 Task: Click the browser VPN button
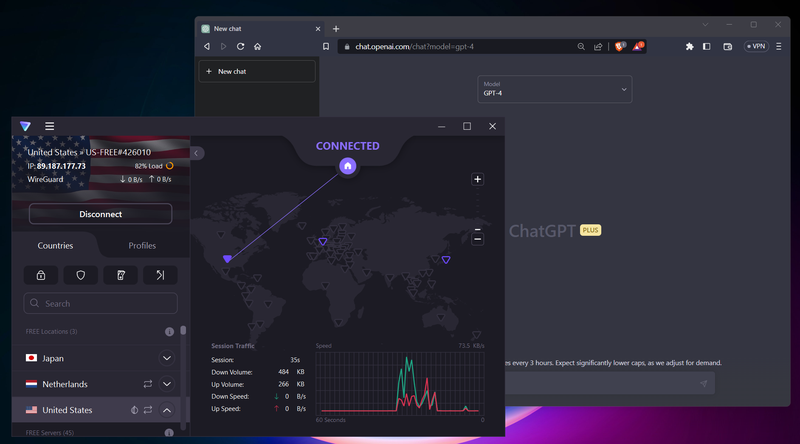pos(756,46)
